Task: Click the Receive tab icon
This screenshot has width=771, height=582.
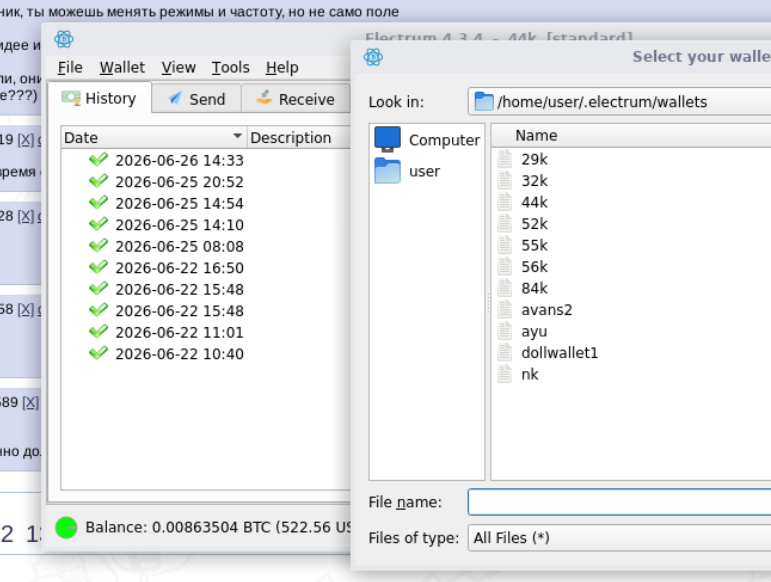Action: pyautogui.click(x=264, y=97)
